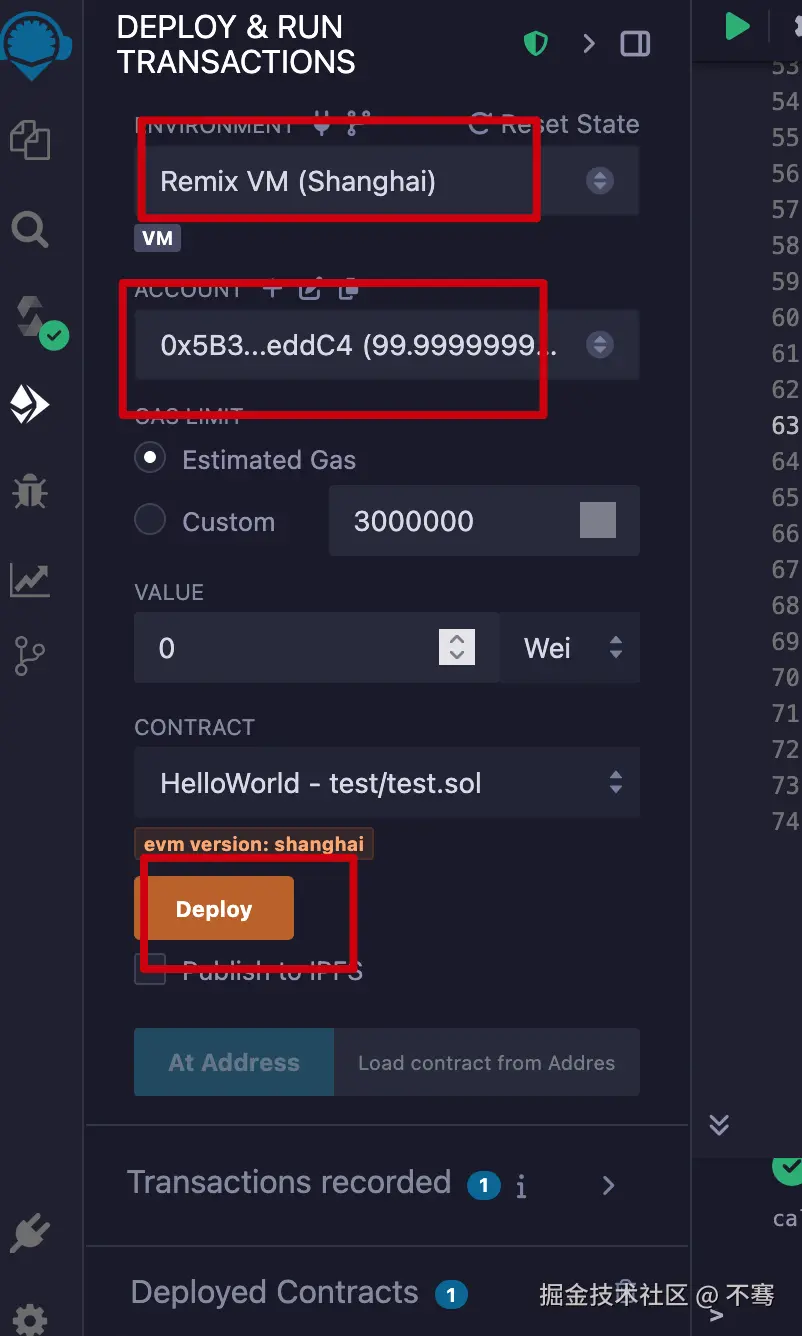
Task: Click Reset State
Action: (x=554, y=124)
